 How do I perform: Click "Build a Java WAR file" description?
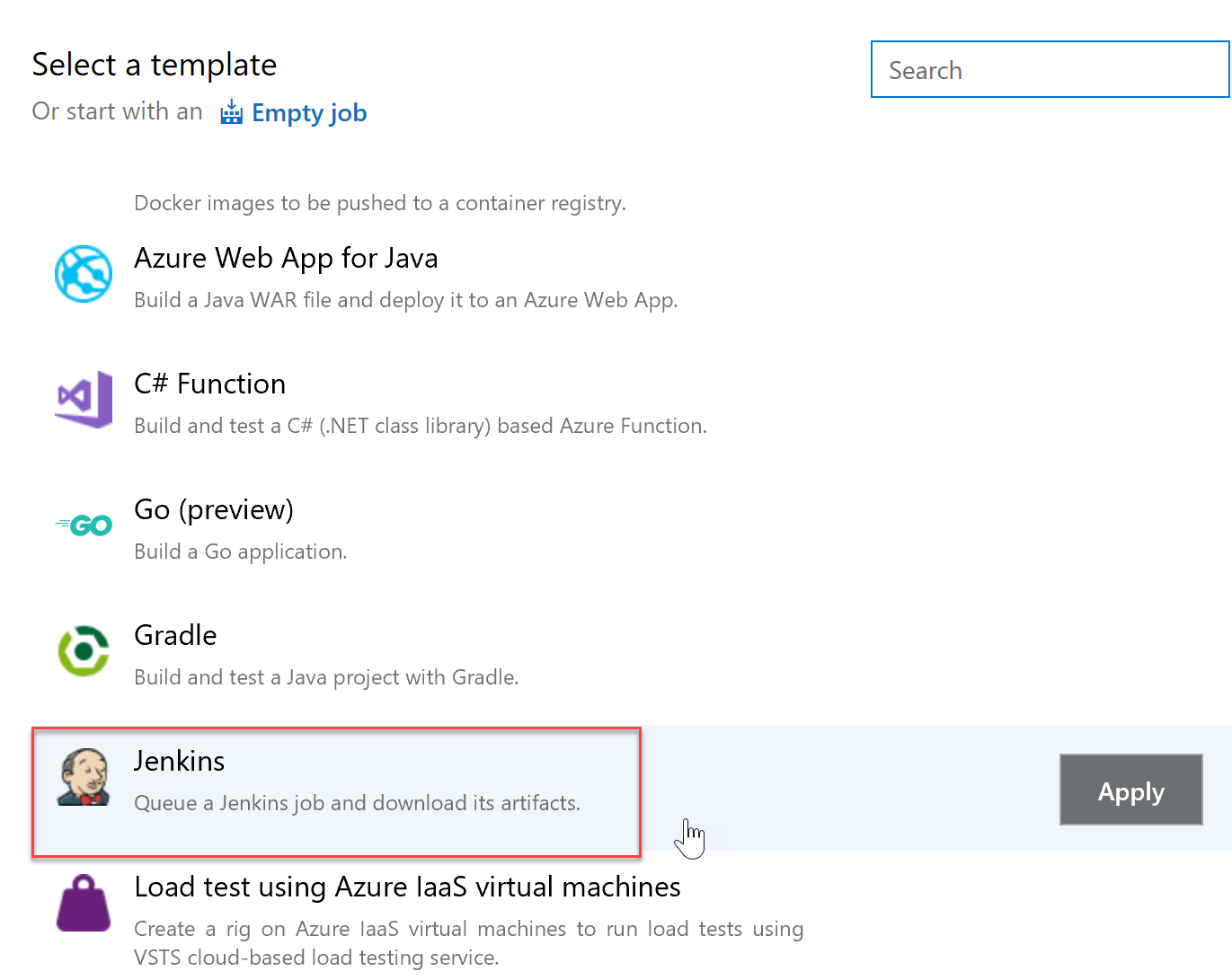[405, 300]
